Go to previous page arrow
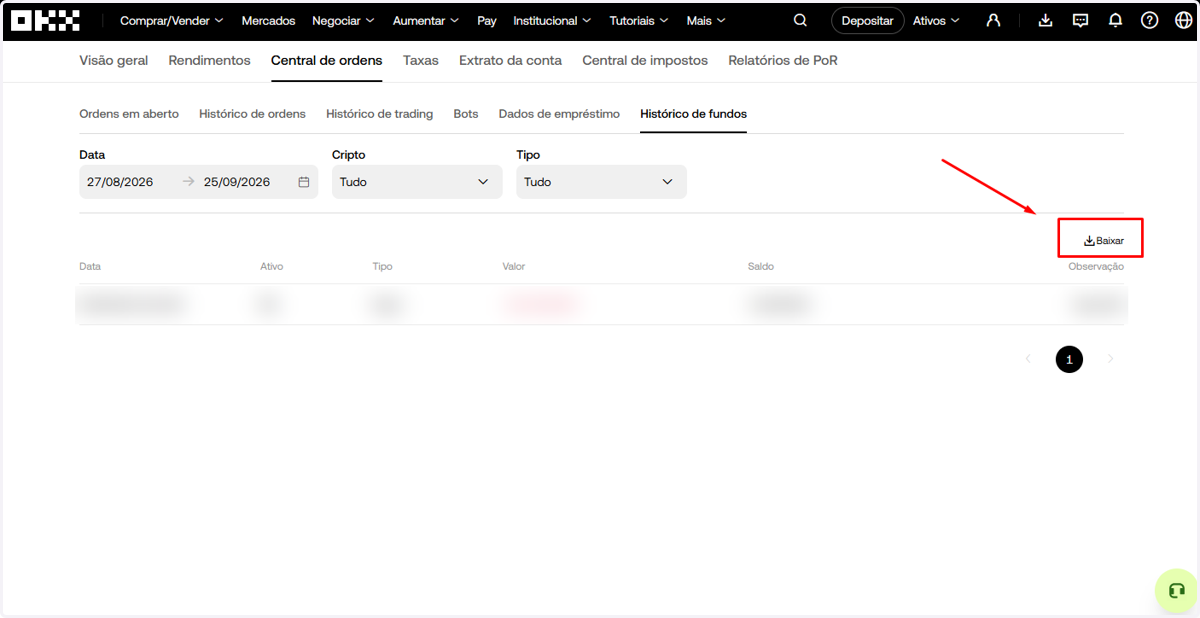 tap(1028, 358)
